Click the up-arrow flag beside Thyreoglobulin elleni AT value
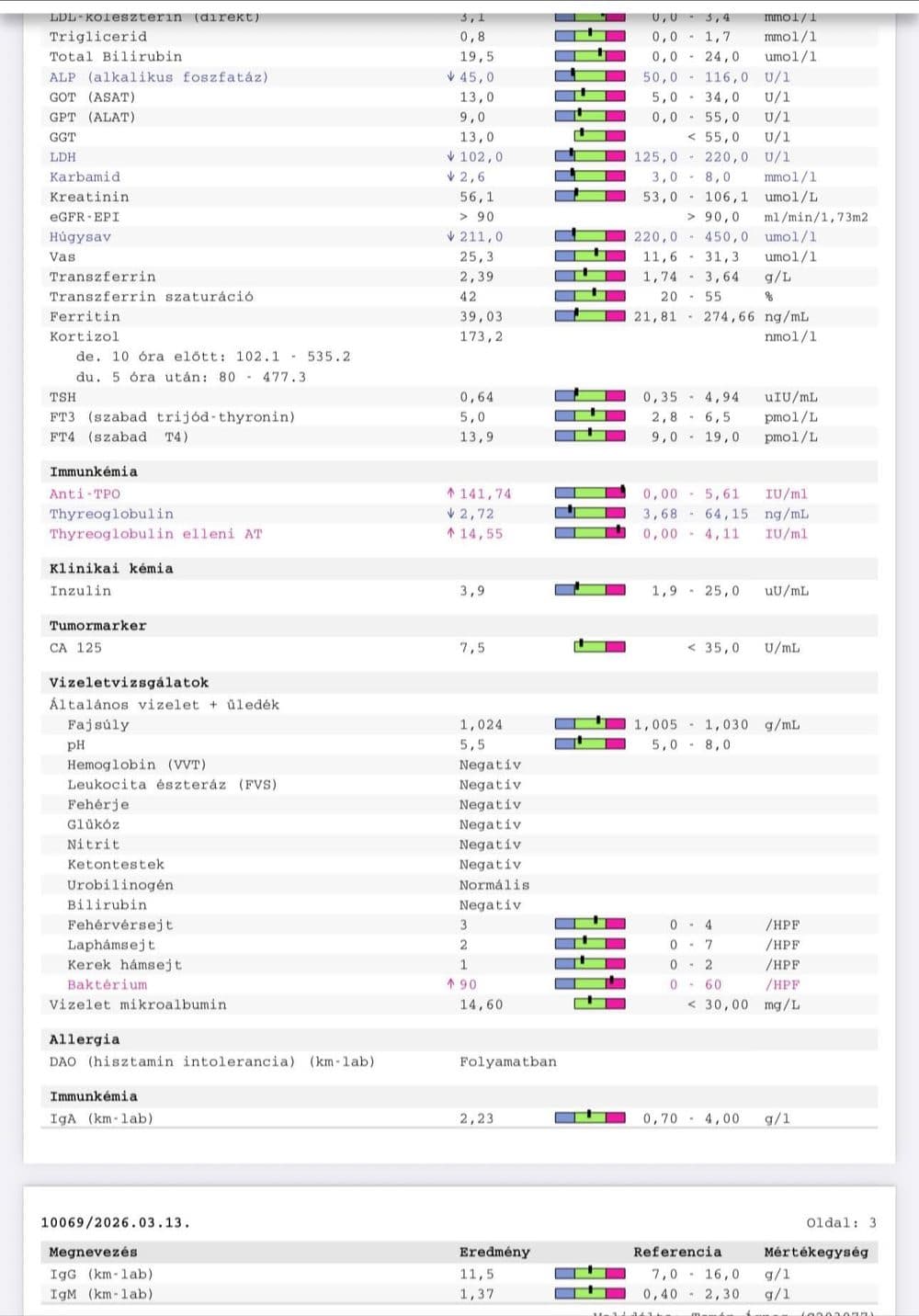The width and height of the screenshot is (919, 1316). pyautogui.click(x=450, y=534)
